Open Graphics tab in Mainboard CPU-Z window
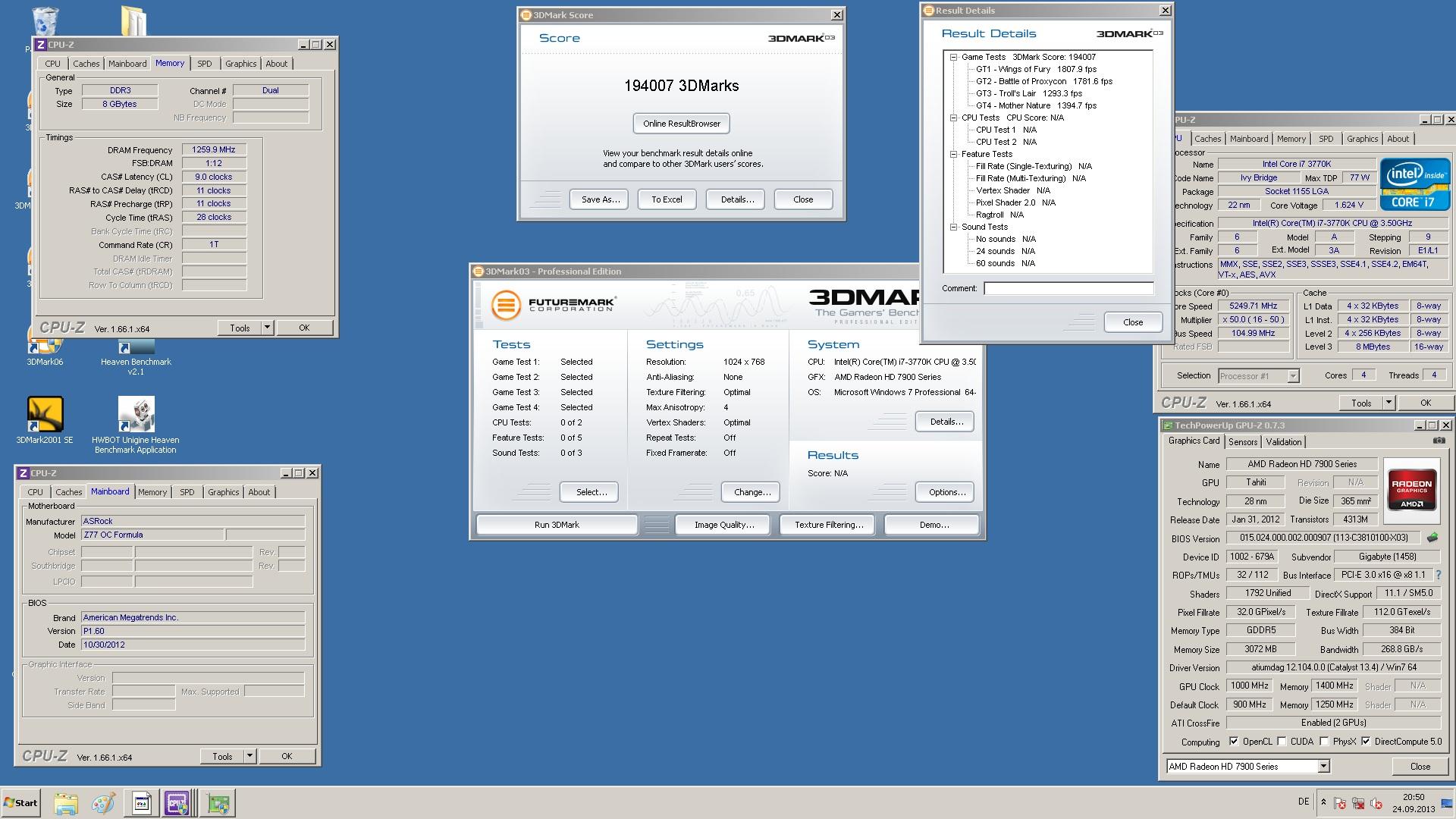 point(224,492)
